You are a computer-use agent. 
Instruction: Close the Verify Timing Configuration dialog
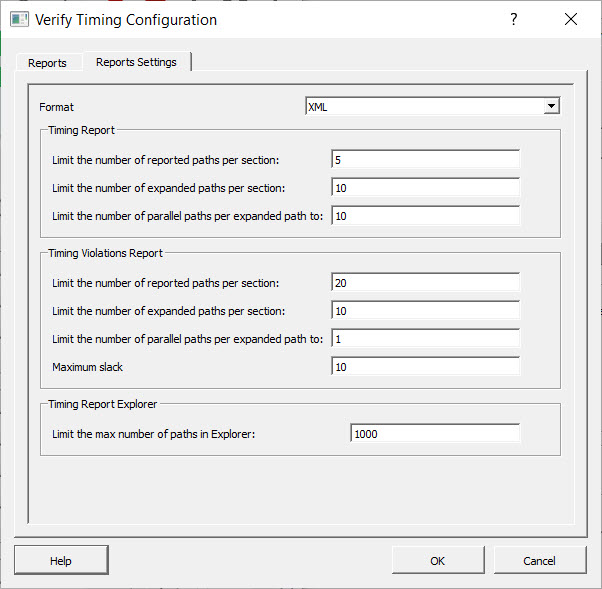click(x=571, y=19)
